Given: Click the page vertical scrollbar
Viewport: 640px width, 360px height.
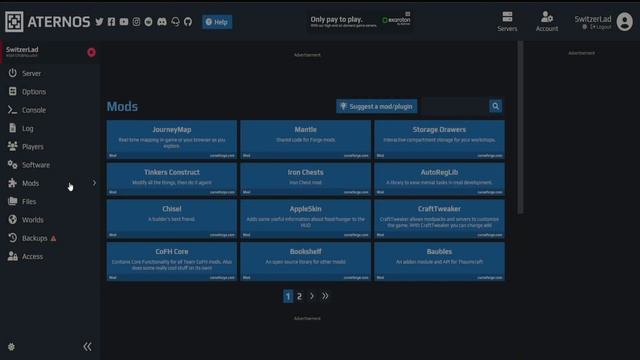Looking at the screenshot, I should point(520,127).
